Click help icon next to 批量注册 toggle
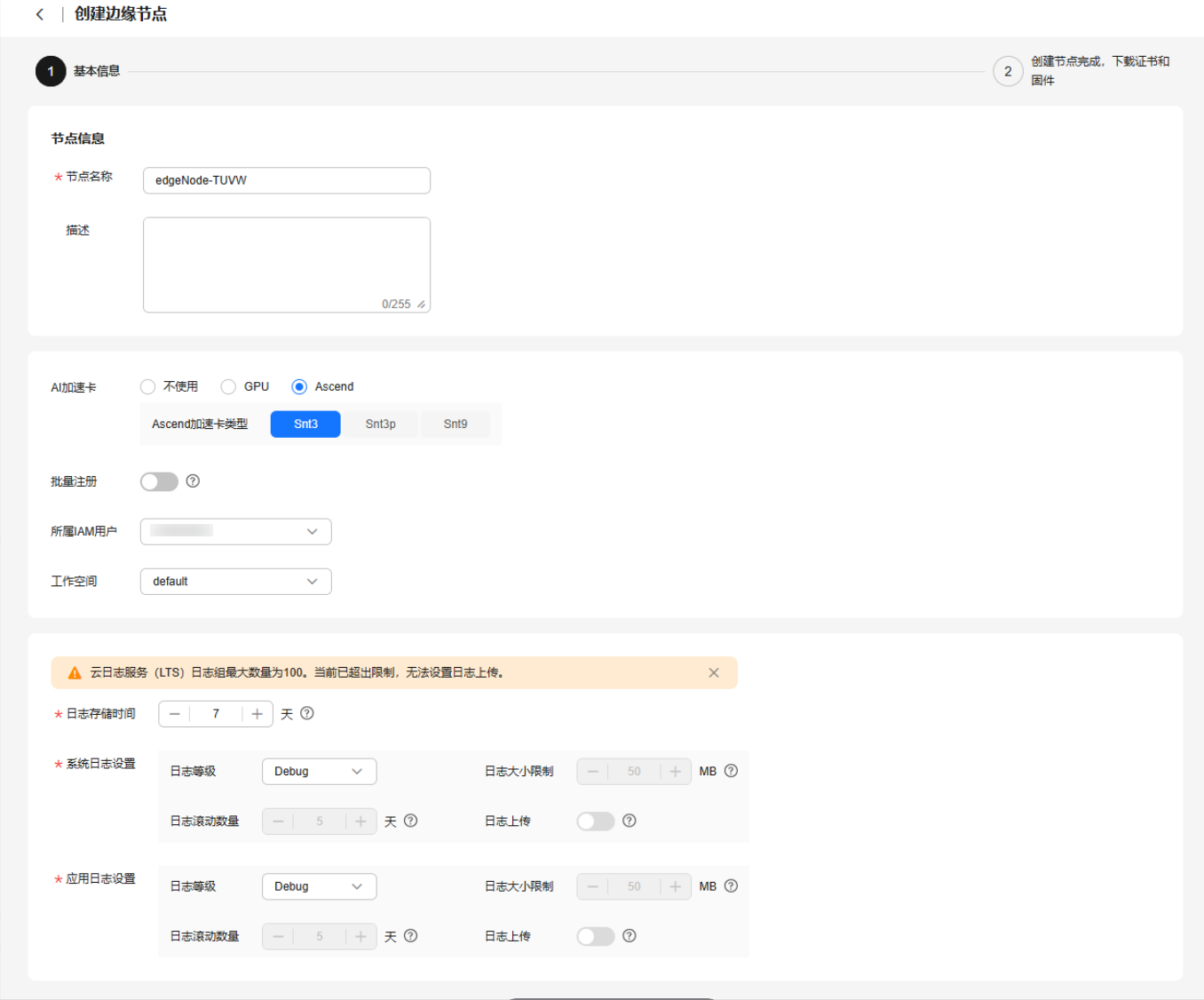1204x1000 pixels. (x=193, y=481)
